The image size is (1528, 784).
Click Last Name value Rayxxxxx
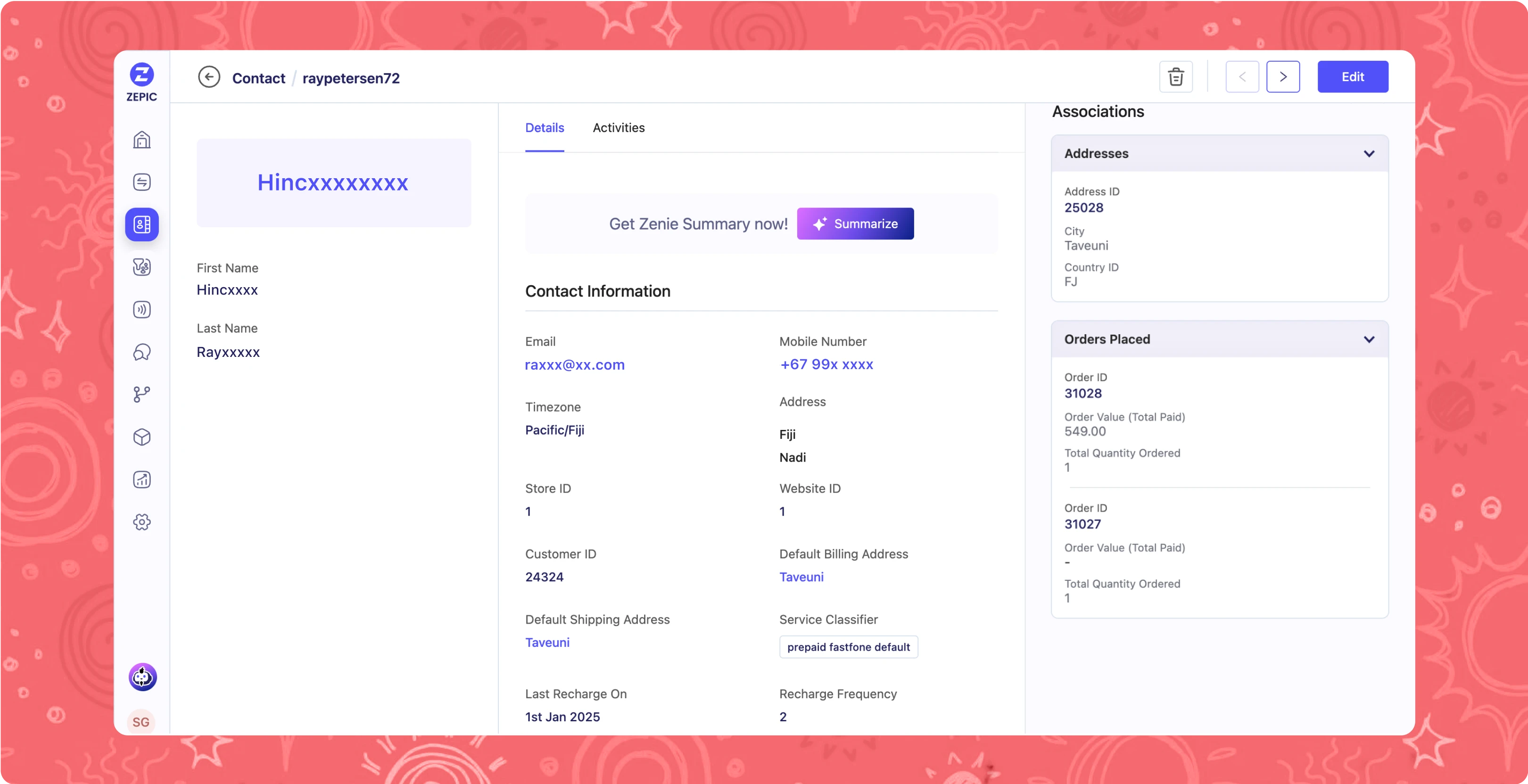228,352
